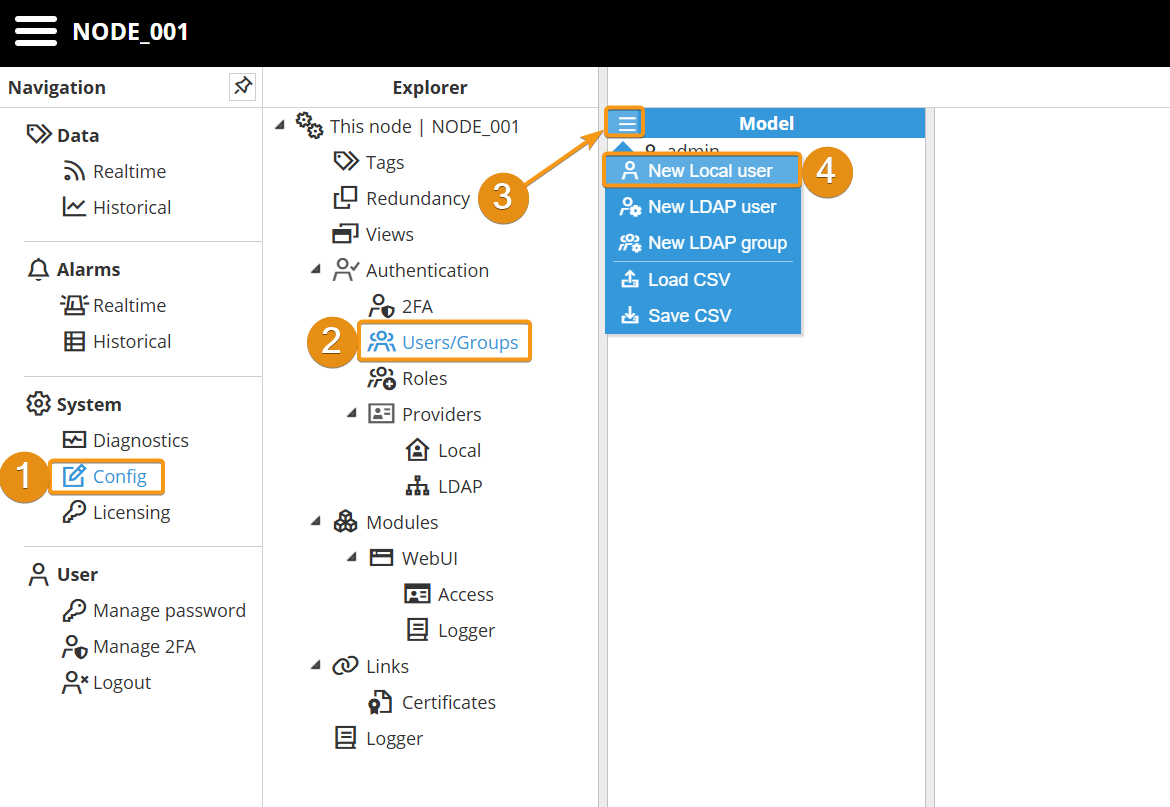
Task: Click the 2FA shield user icon
Action: click(381, 306)
